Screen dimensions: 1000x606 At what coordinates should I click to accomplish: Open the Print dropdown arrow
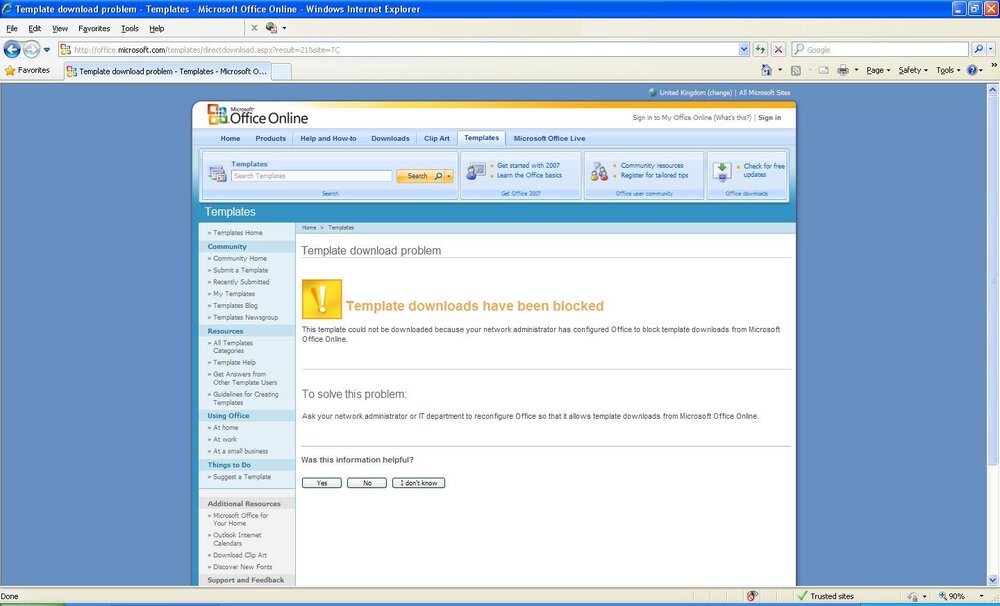coord(856,70)
